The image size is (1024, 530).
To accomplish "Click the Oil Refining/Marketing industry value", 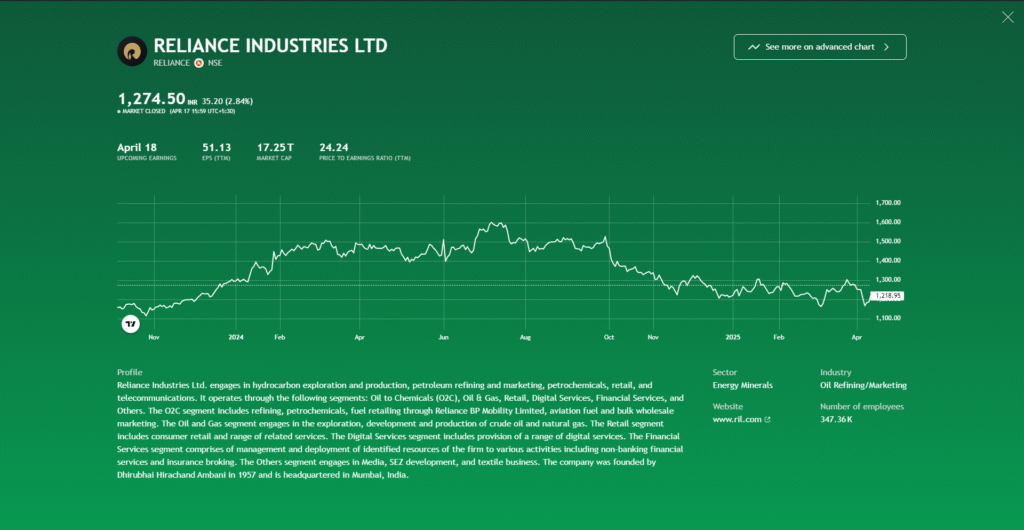I will tap(863, 385).
